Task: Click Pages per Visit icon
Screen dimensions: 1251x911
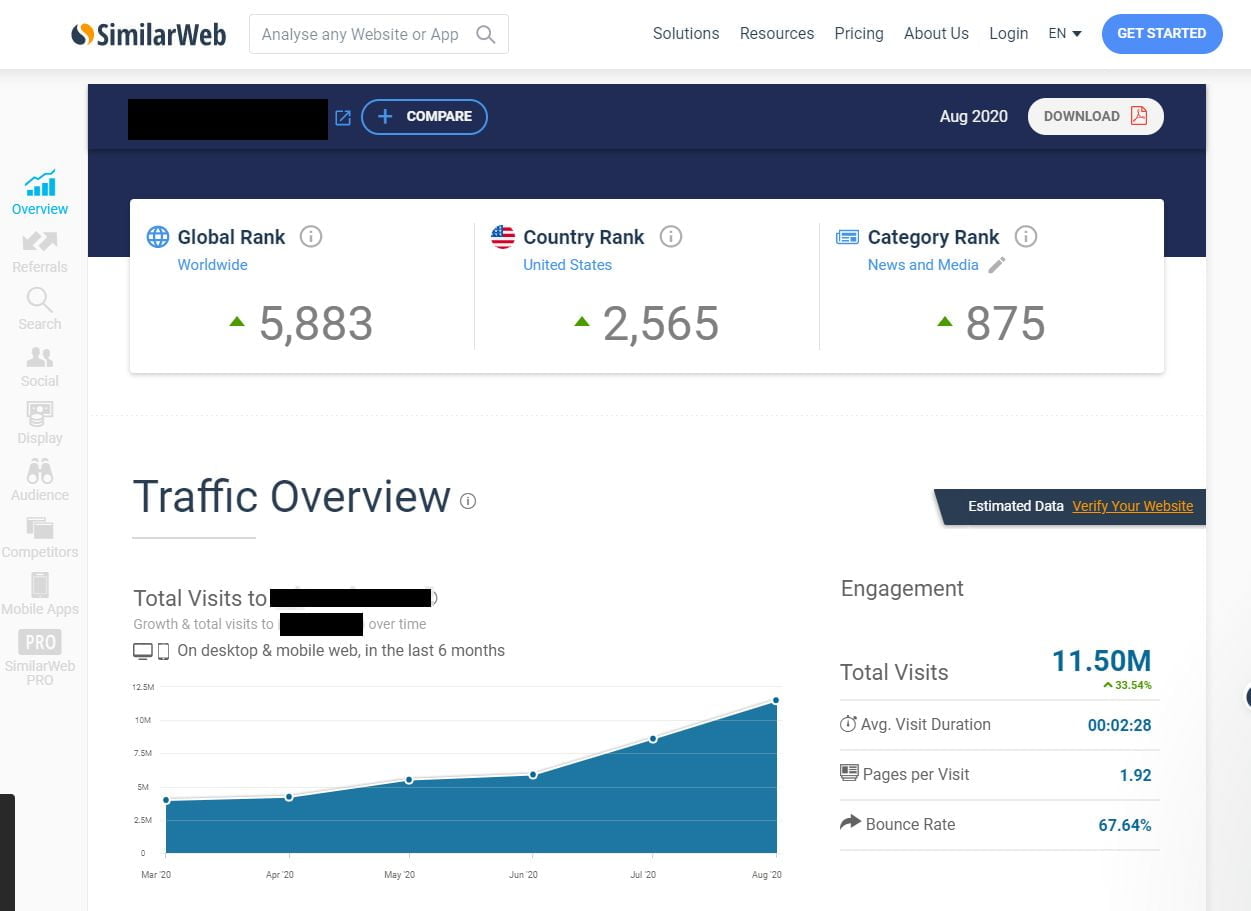Action: (849, 774)
